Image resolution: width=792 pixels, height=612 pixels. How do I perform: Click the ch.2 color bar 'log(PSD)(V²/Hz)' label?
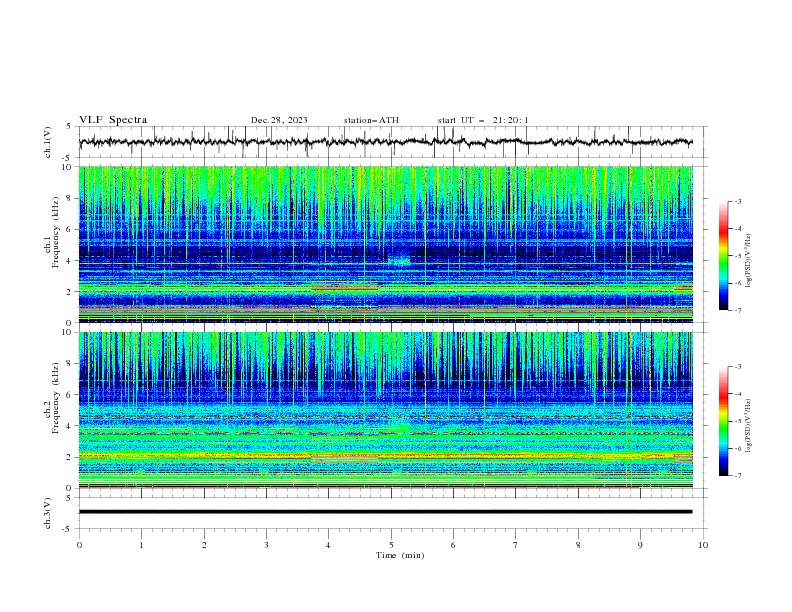click(748, 426)
